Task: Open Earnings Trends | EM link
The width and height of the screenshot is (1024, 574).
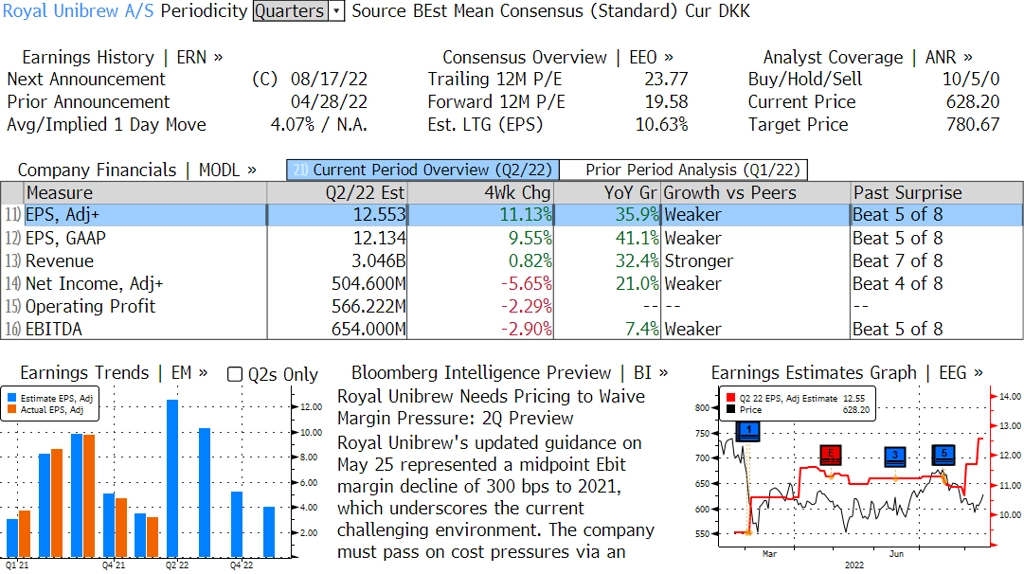Action: tap(114, 373)
